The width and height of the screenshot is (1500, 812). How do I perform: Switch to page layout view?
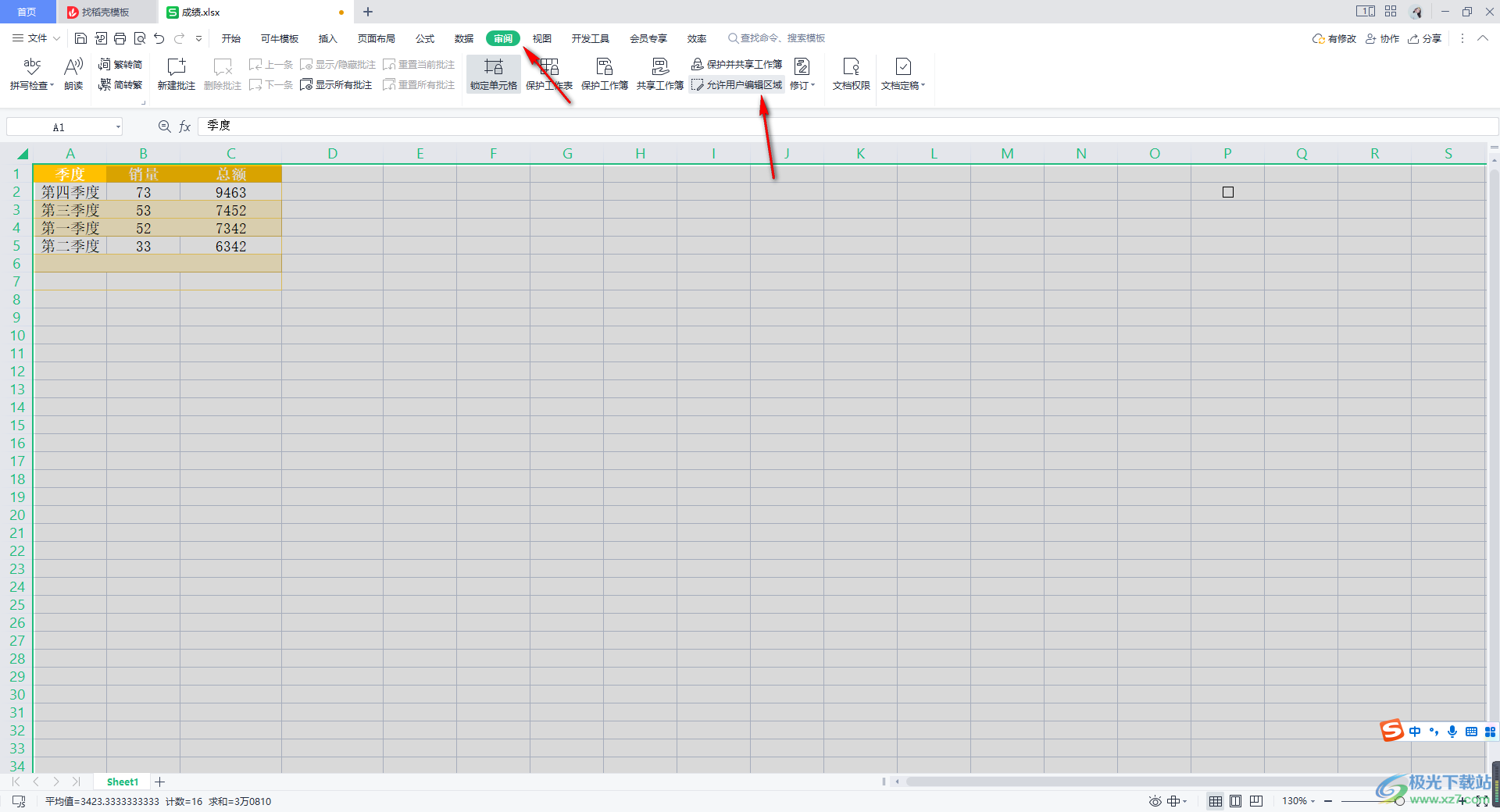(x=1236, y=801)
